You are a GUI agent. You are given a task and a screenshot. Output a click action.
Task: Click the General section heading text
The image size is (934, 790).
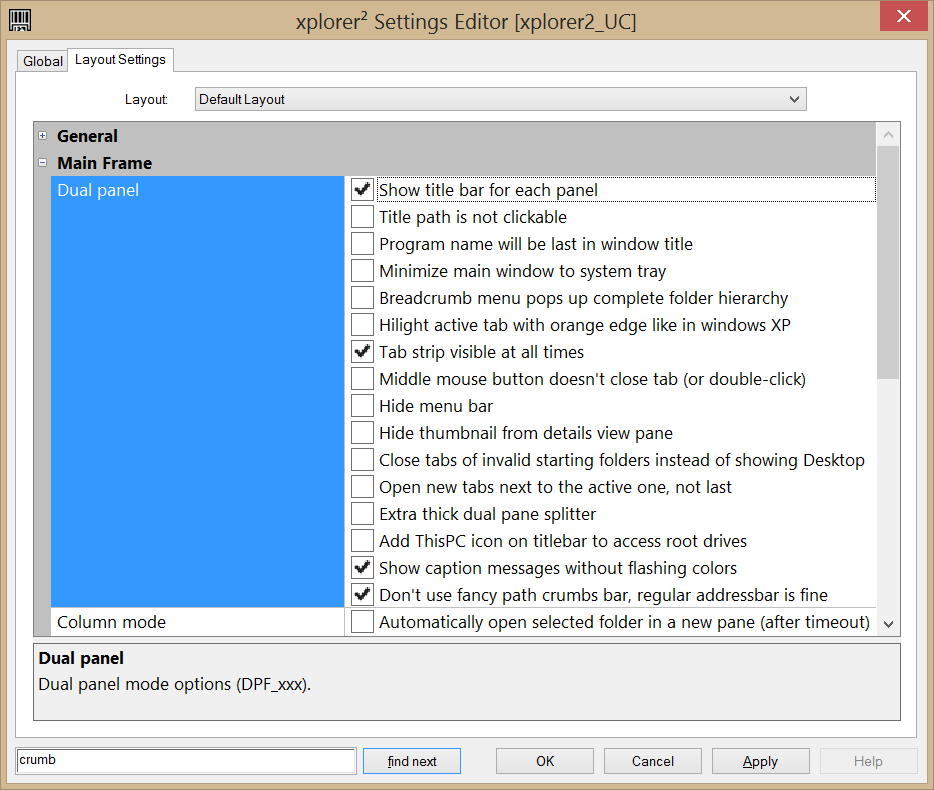88,136
